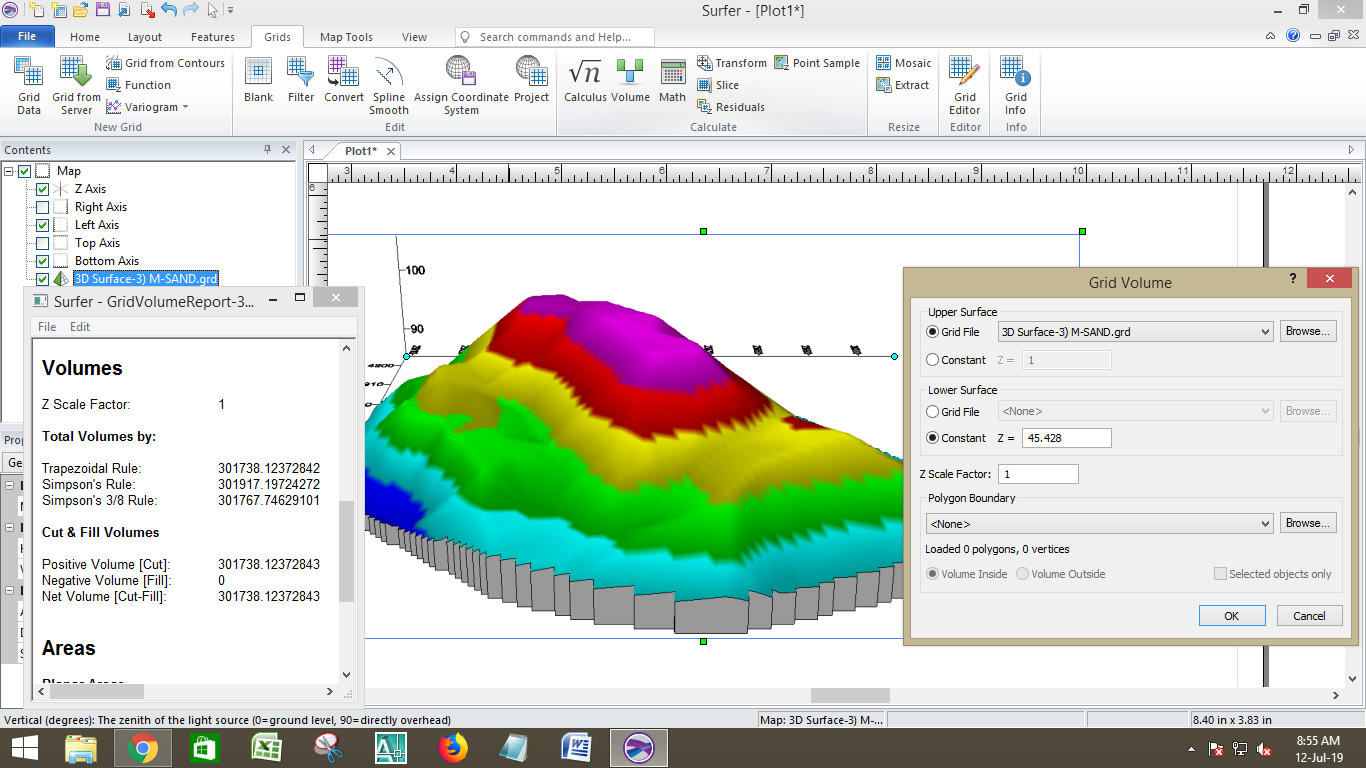Enable the Top Axis checkbox

42,243
